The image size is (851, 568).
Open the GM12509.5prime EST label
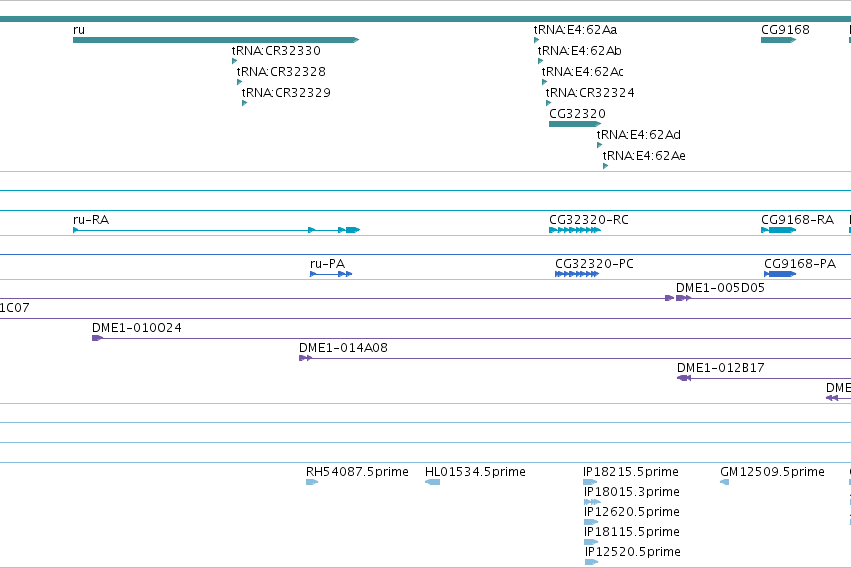click(772, 471)
